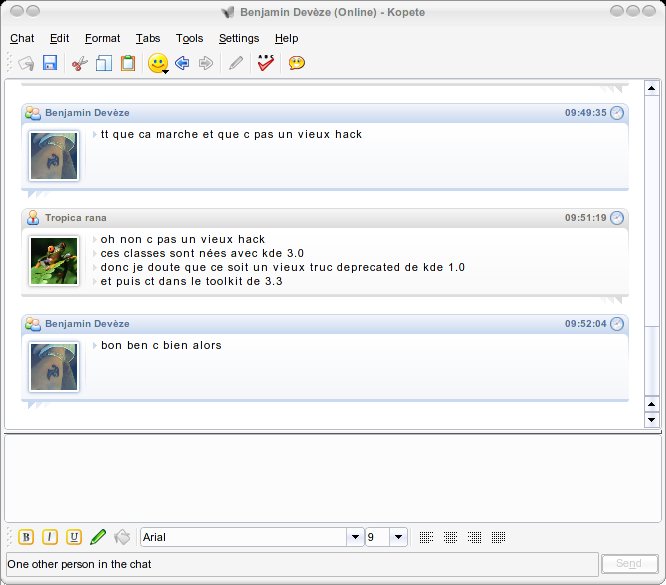Image resolution: width=666 pixels, height=585 pixels.
Task: Open the Help menu
Action: (286, 38)
